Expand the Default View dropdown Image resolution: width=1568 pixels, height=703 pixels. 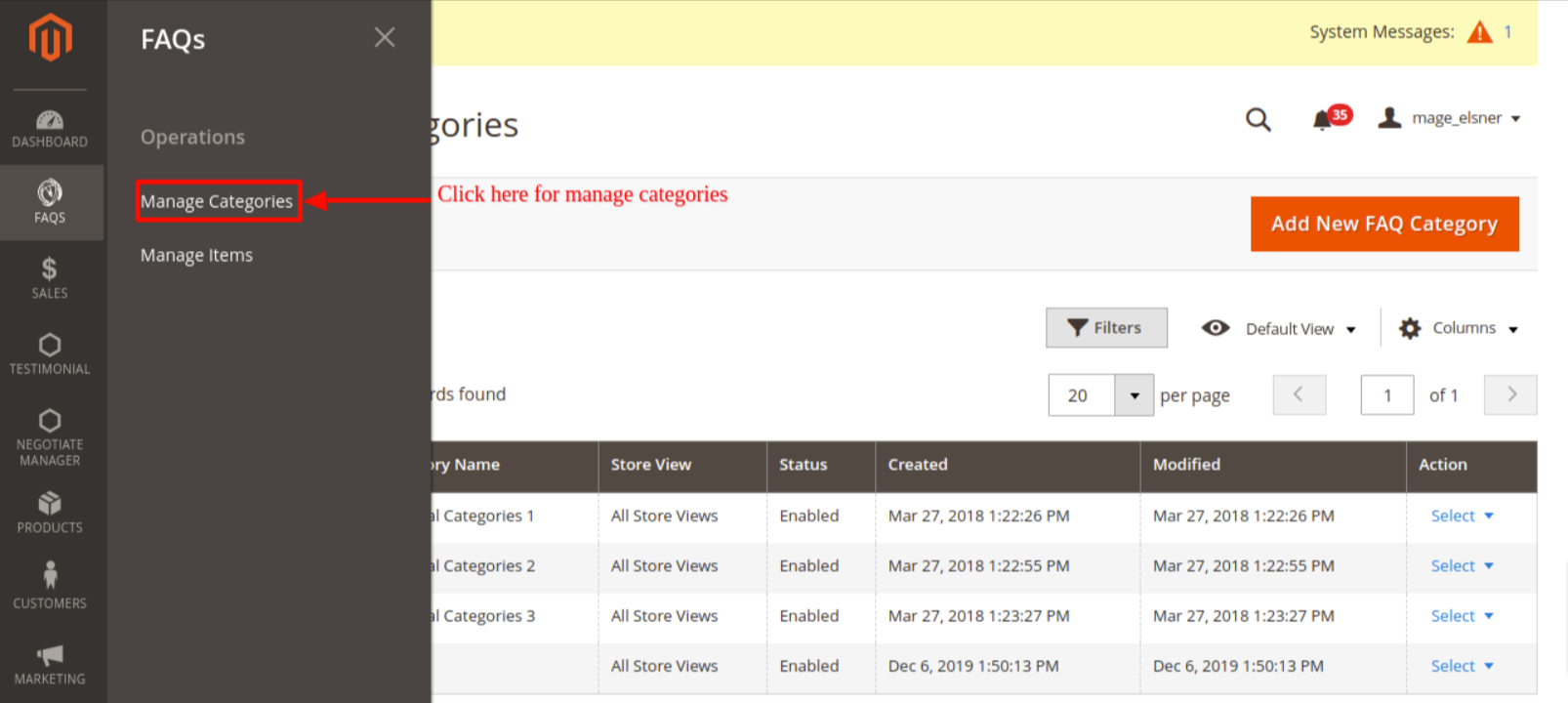1279,329
